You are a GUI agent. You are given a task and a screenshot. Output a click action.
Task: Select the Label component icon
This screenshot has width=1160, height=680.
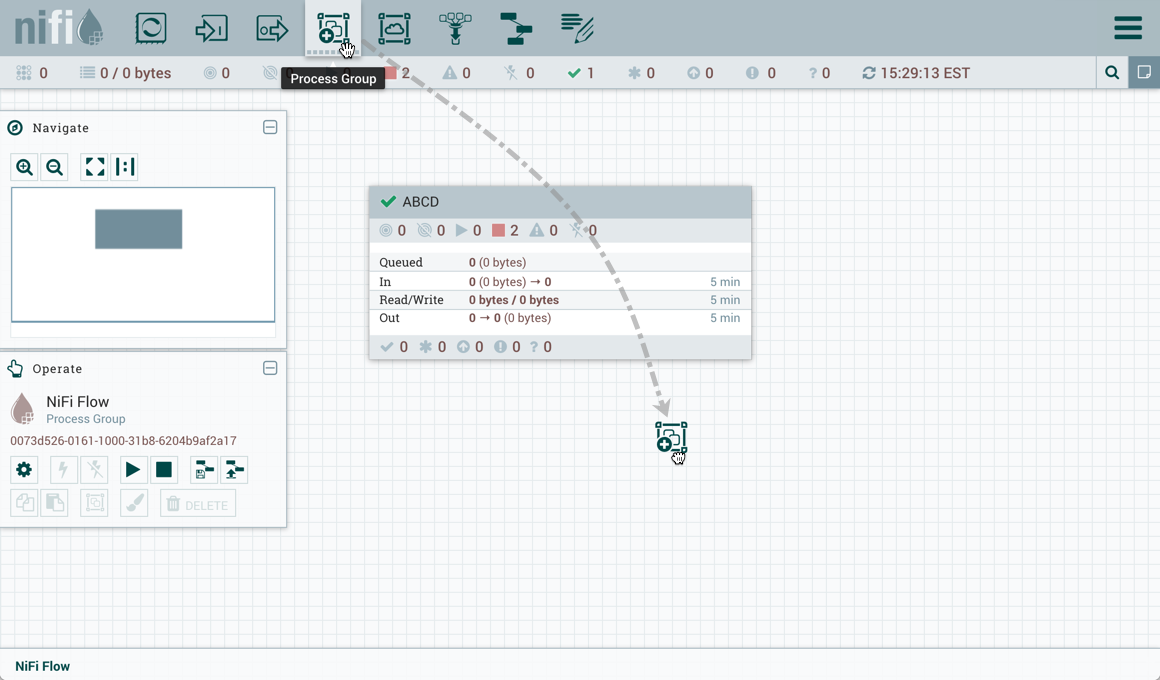[577, 28]
